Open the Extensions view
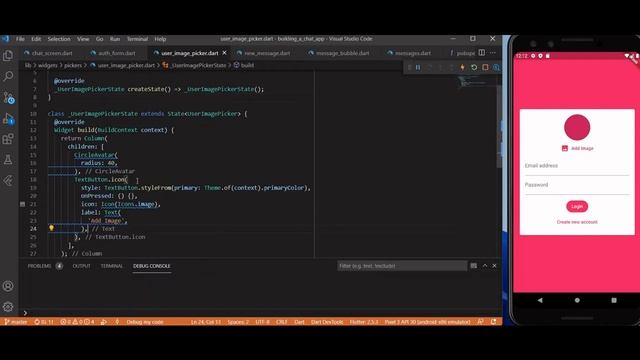This screenshot has width=640, height=360. coord(8,139)
